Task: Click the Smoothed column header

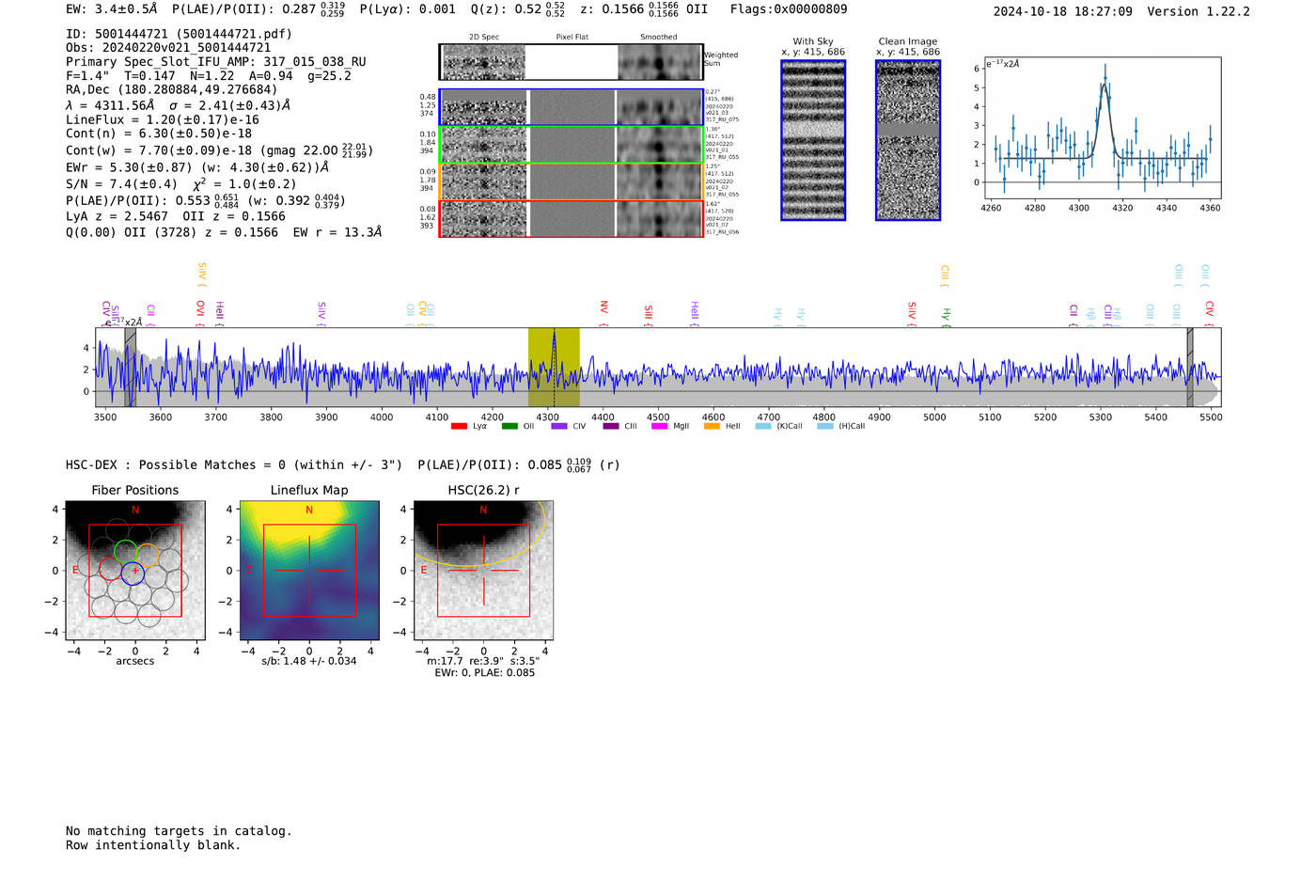Action: [658, 38]
